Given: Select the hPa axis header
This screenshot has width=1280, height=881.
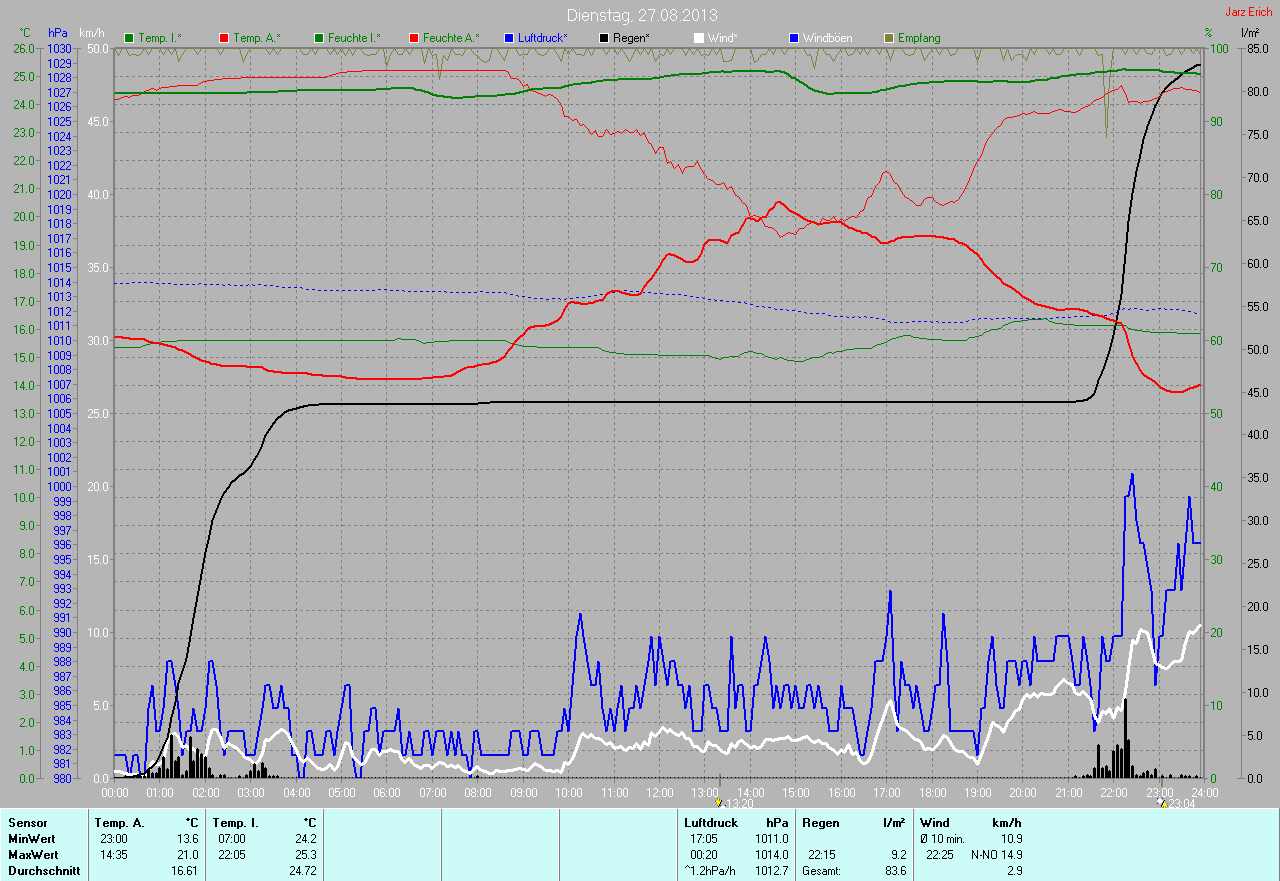Looking at the screenshot, I should tap(58, 34).
